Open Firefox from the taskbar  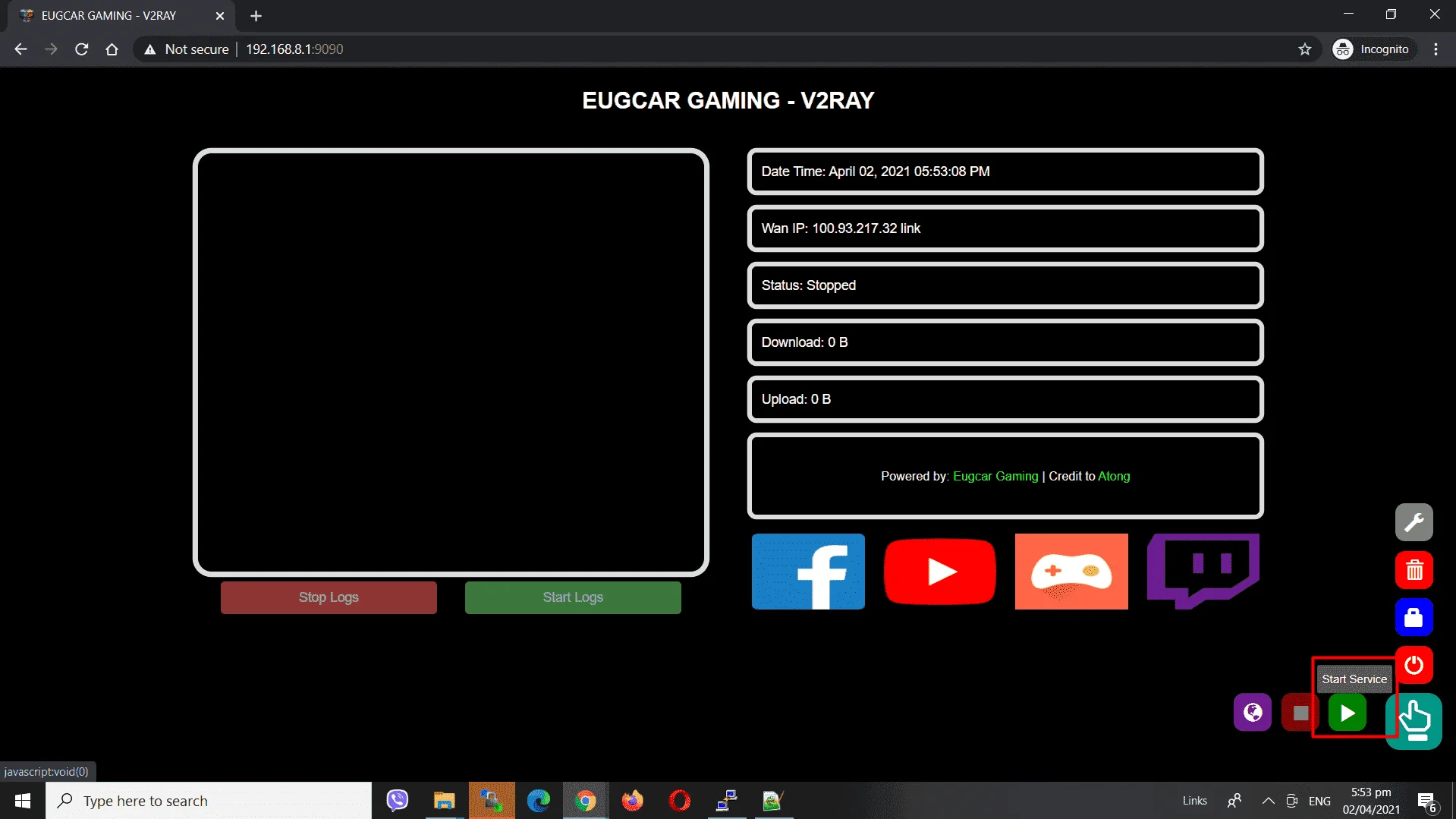pos(632,801)
